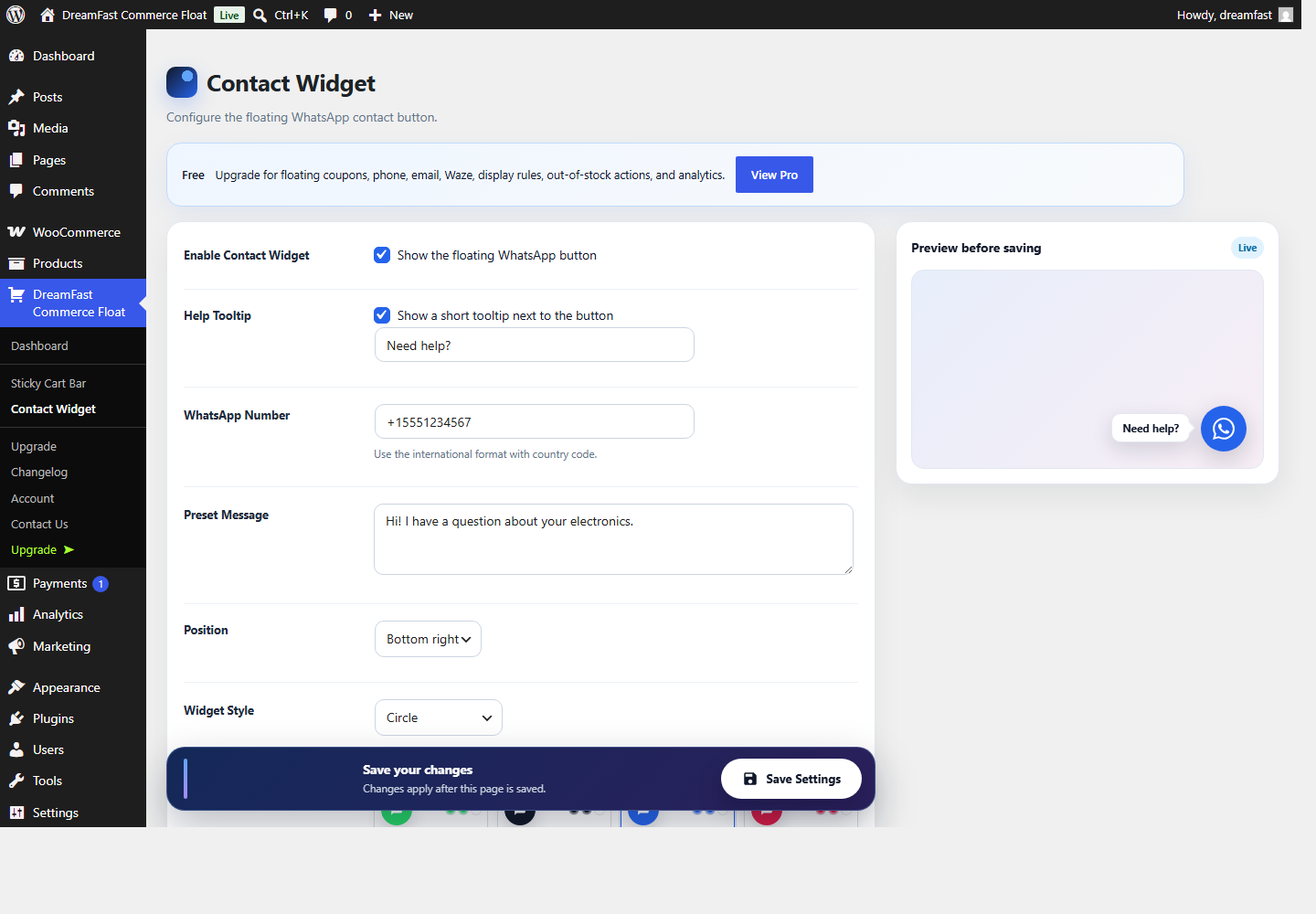1316x914 pixels.
Task: Select Changelog in the plugin submenu
Action: coord(39,472)
